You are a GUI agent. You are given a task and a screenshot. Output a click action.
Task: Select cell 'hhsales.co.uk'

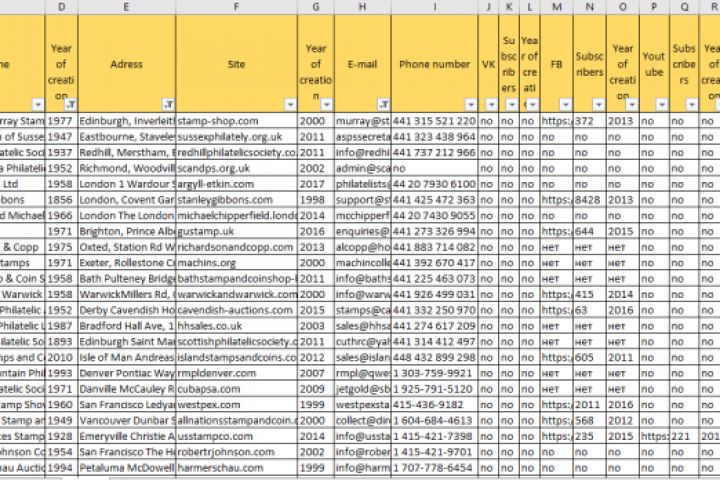click(x=236, y=326)
